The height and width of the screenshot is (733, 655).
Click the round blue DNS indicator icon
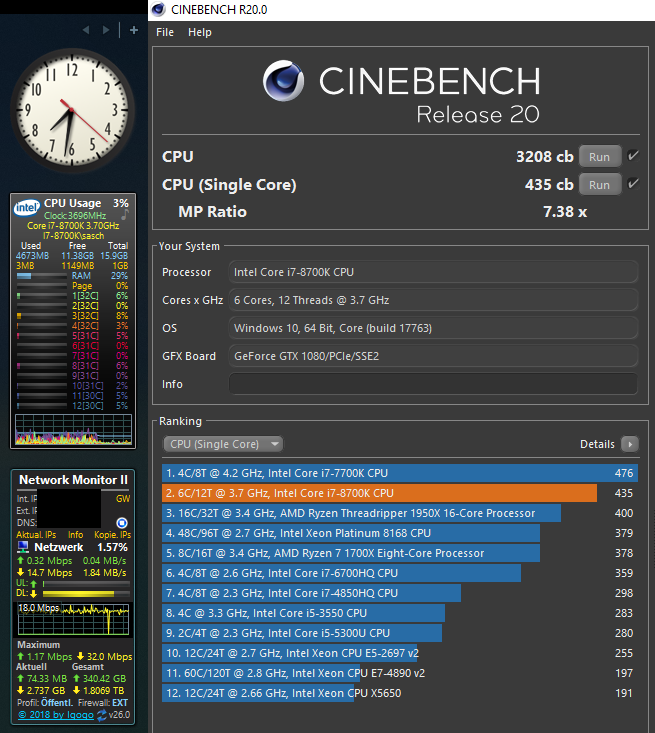122,523
